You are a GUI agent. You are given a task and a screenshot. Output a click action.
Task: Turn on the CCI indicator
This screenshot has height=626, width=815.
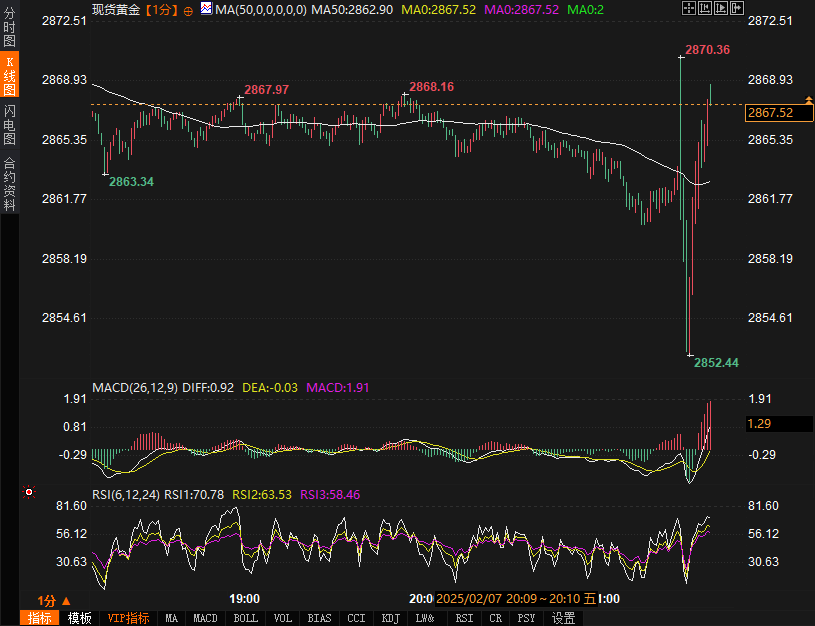355,618
